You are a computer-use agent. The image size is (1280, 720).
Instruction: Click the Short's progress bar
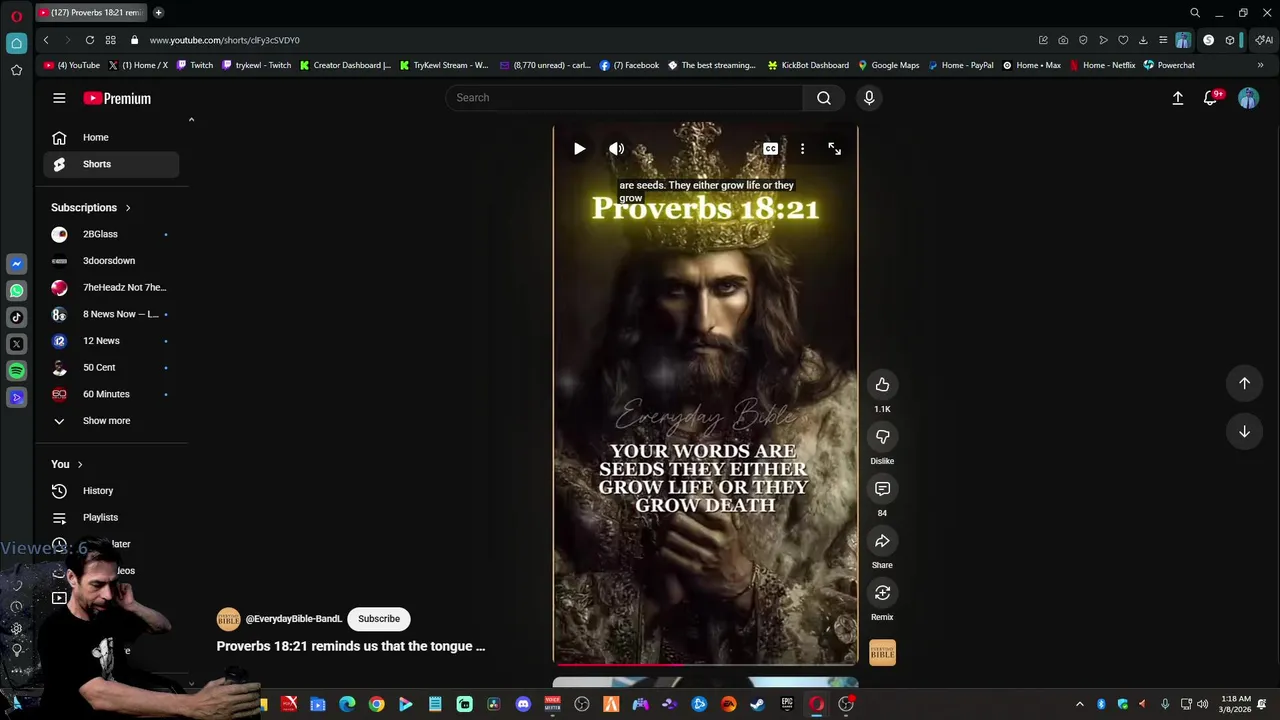click(x=705, y=663)
